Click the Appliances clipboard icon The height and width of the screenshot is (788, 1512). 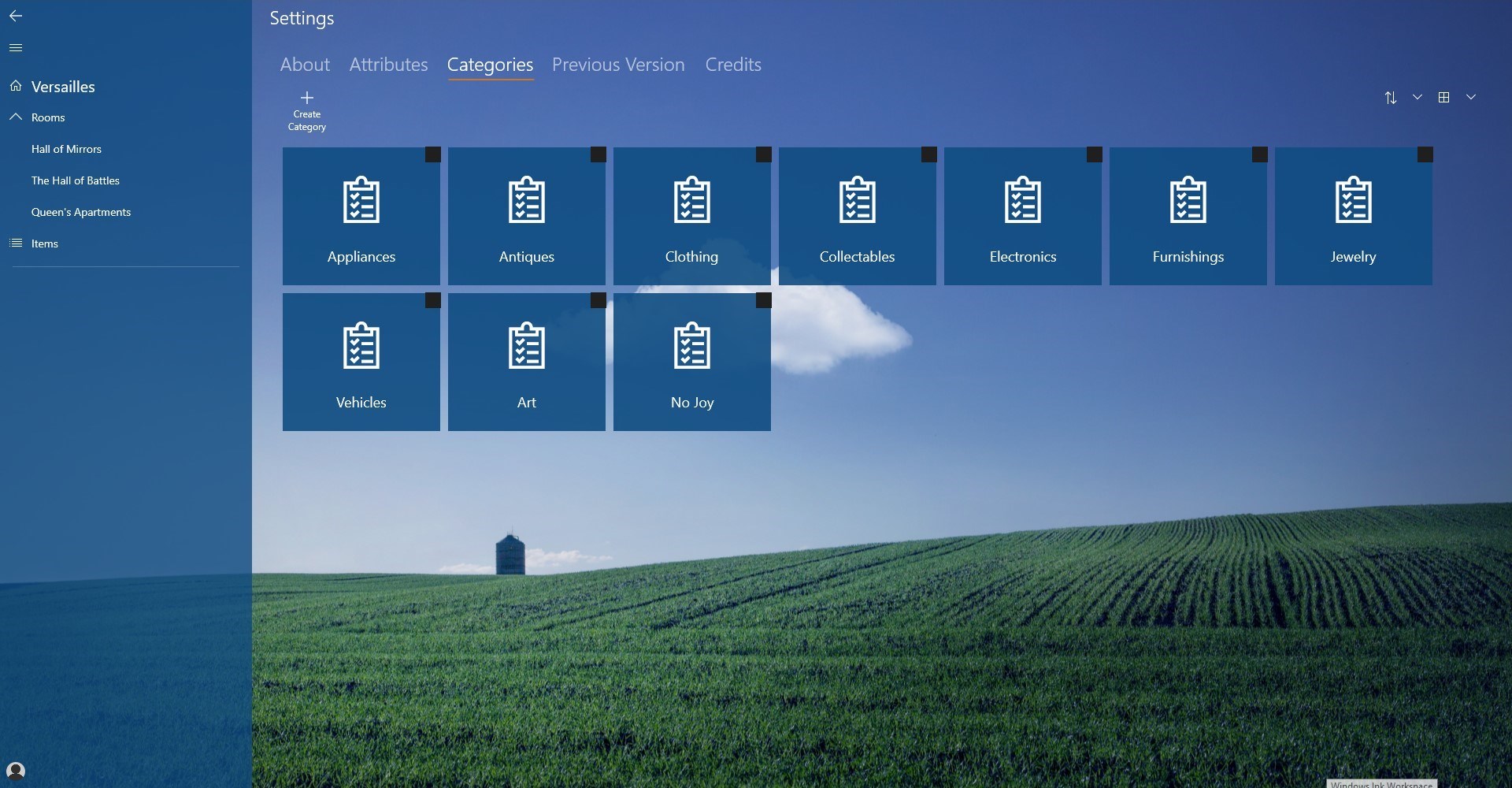tap(361, 199)
